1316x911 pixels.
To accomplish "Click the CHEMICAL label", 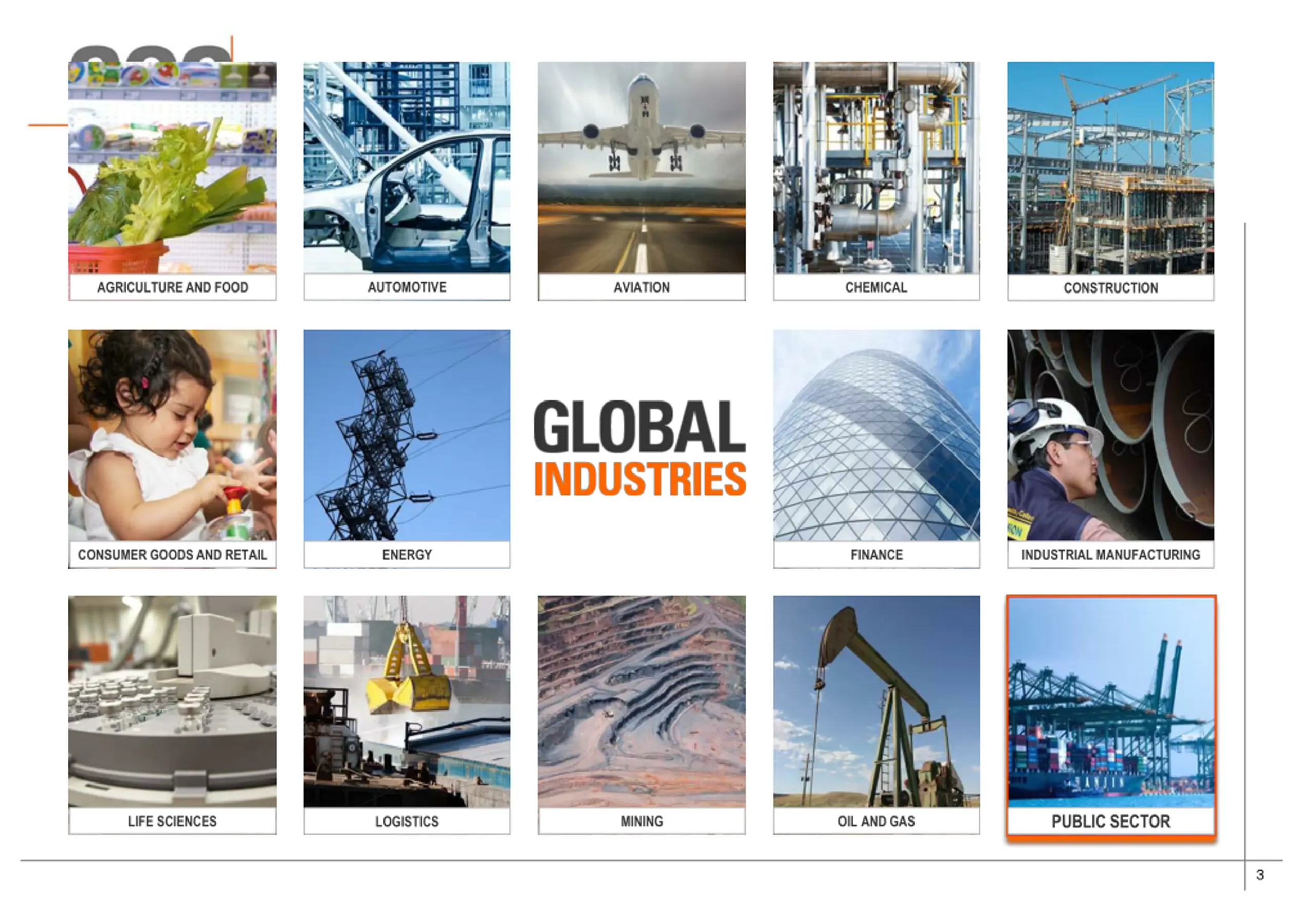I will (876, 287).
